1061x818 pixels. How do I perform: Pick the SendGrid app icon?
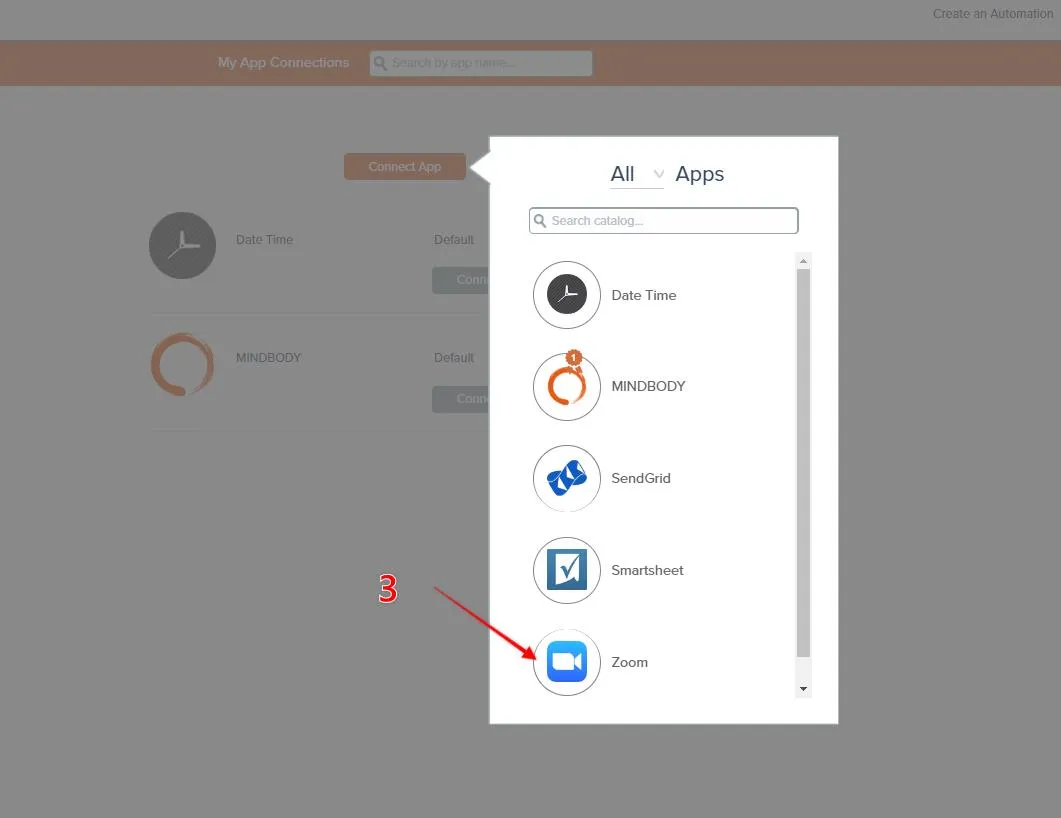click(x=566, y=478)
